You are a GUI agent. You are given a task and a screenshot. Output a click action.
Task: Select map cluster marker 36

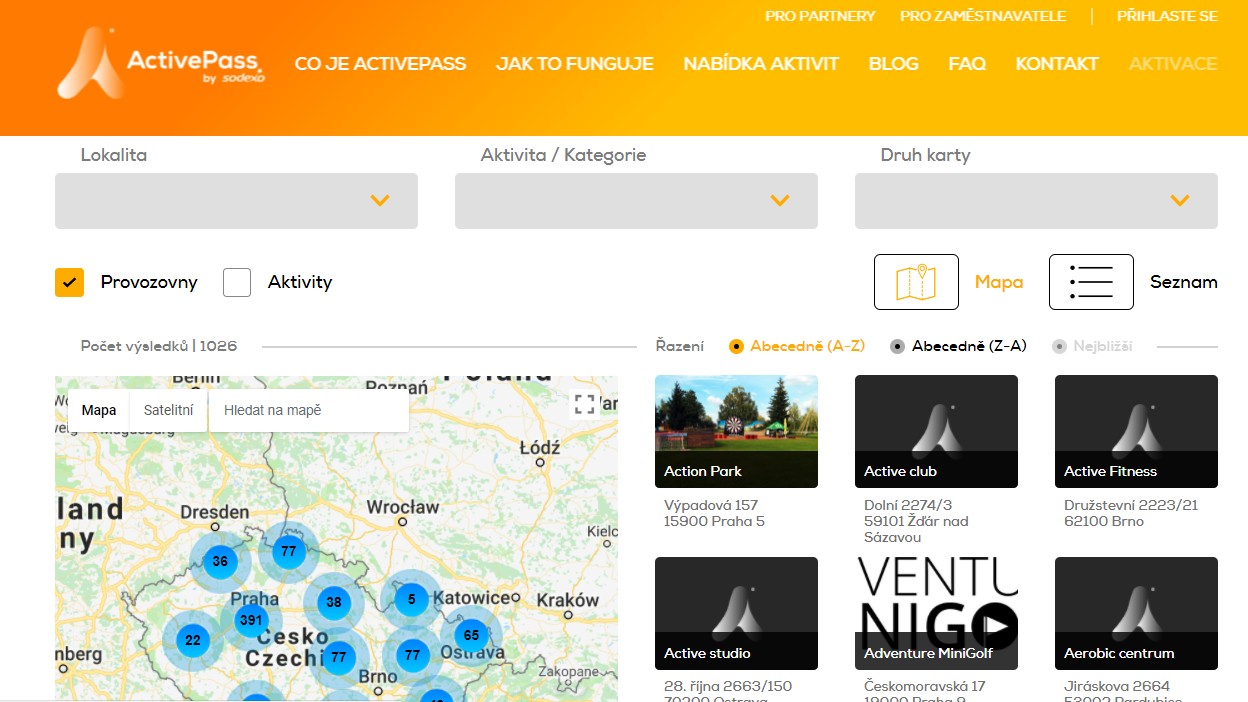[220, 561]
